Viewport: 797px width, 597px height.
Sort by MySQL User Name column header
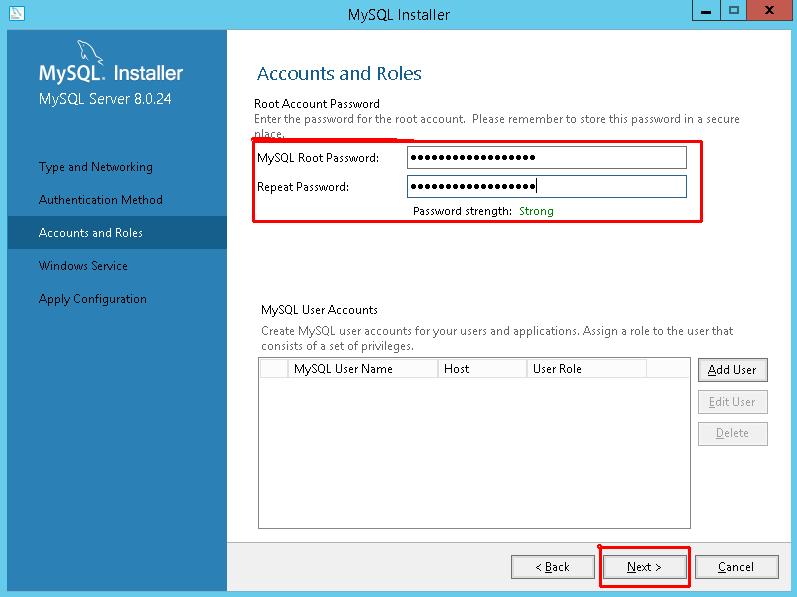[x=363, y=369]
